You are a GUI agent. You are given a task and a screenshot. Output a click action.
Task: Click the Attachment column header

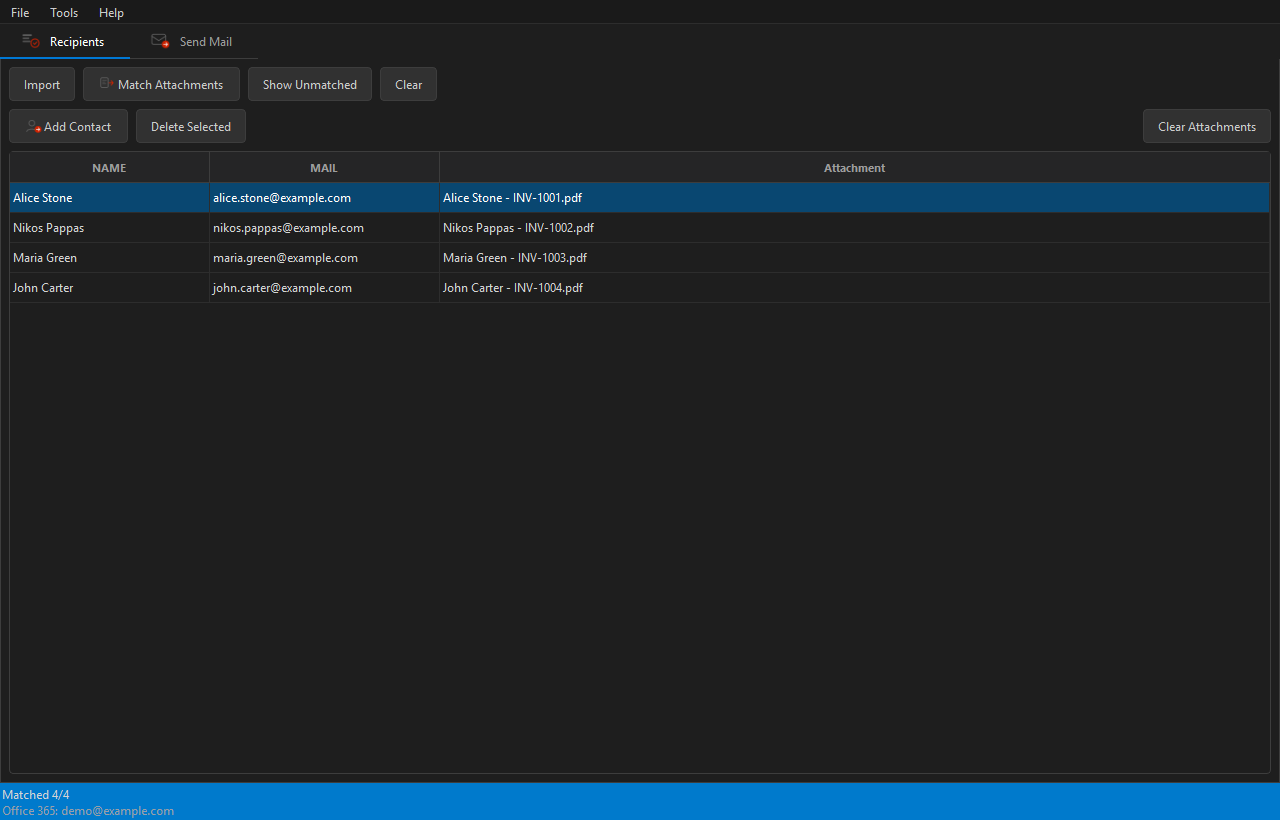[855, 168]
